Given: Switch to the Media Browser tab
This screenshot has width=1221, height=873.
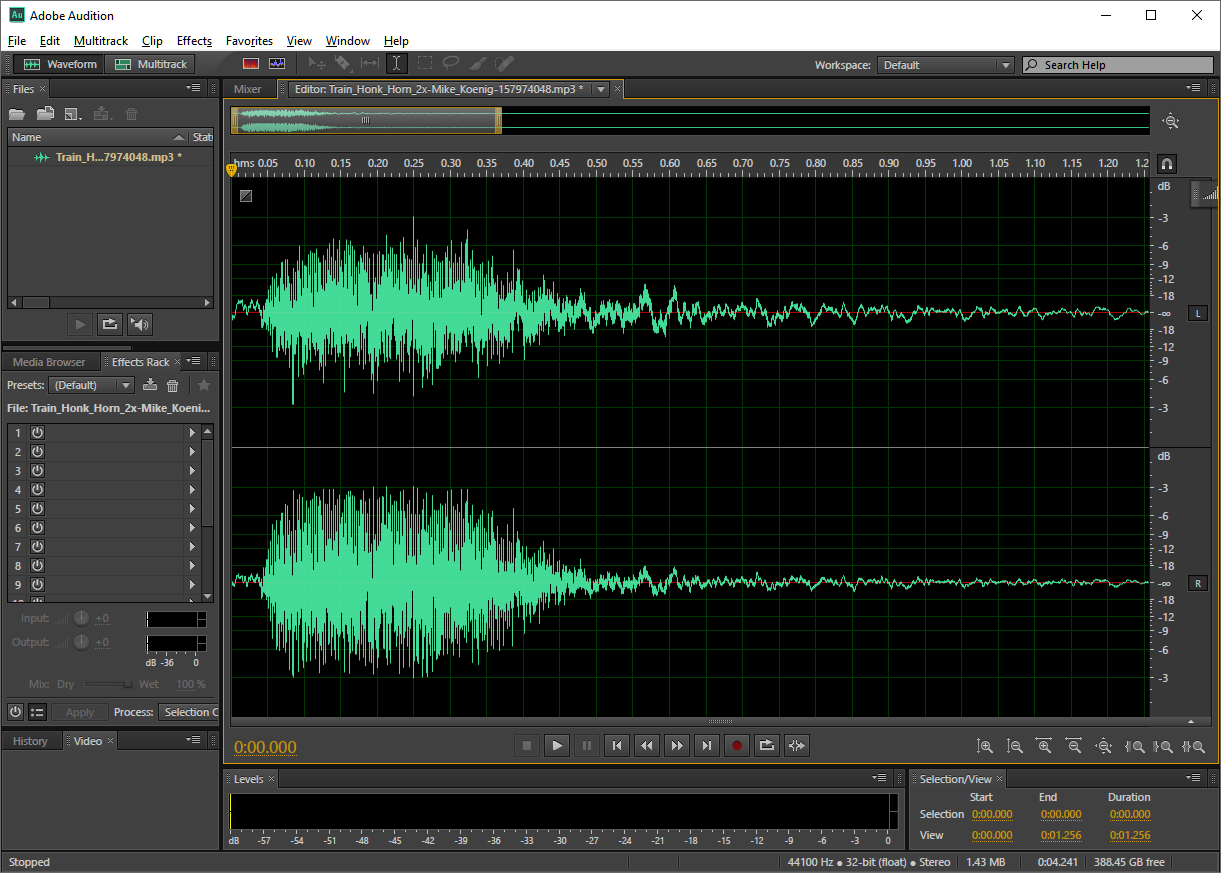Looking at the screenshot, I should pyautogui.click(x=49, y=362).
